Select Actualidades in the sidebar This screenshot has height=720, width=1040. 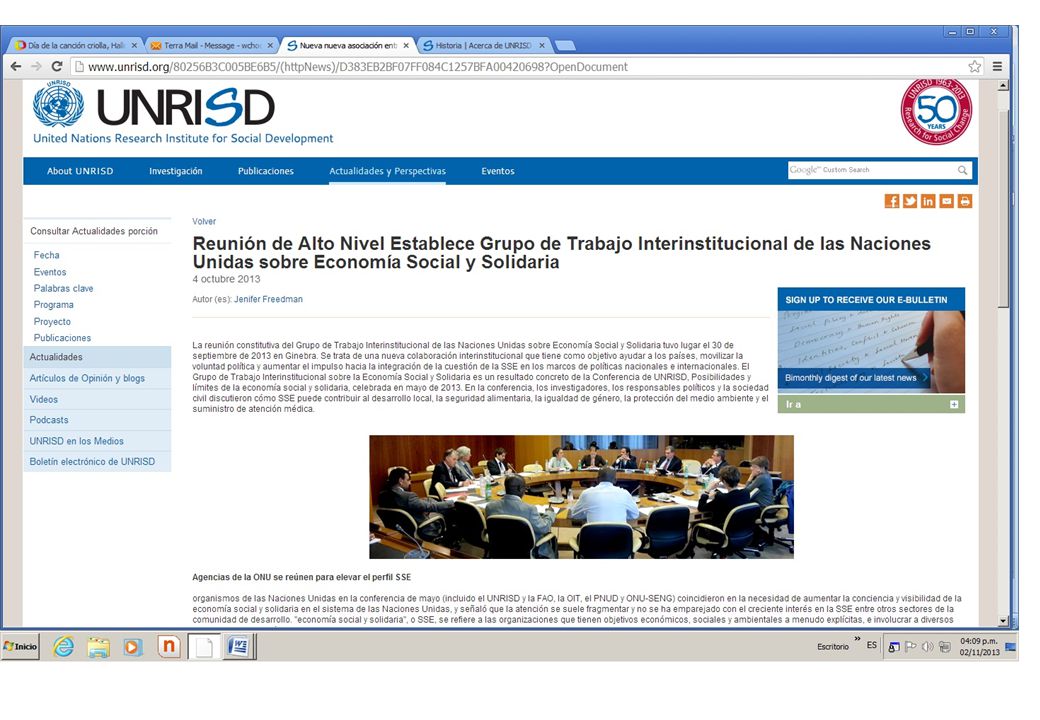pyautogui.click(x=98, y=357)
